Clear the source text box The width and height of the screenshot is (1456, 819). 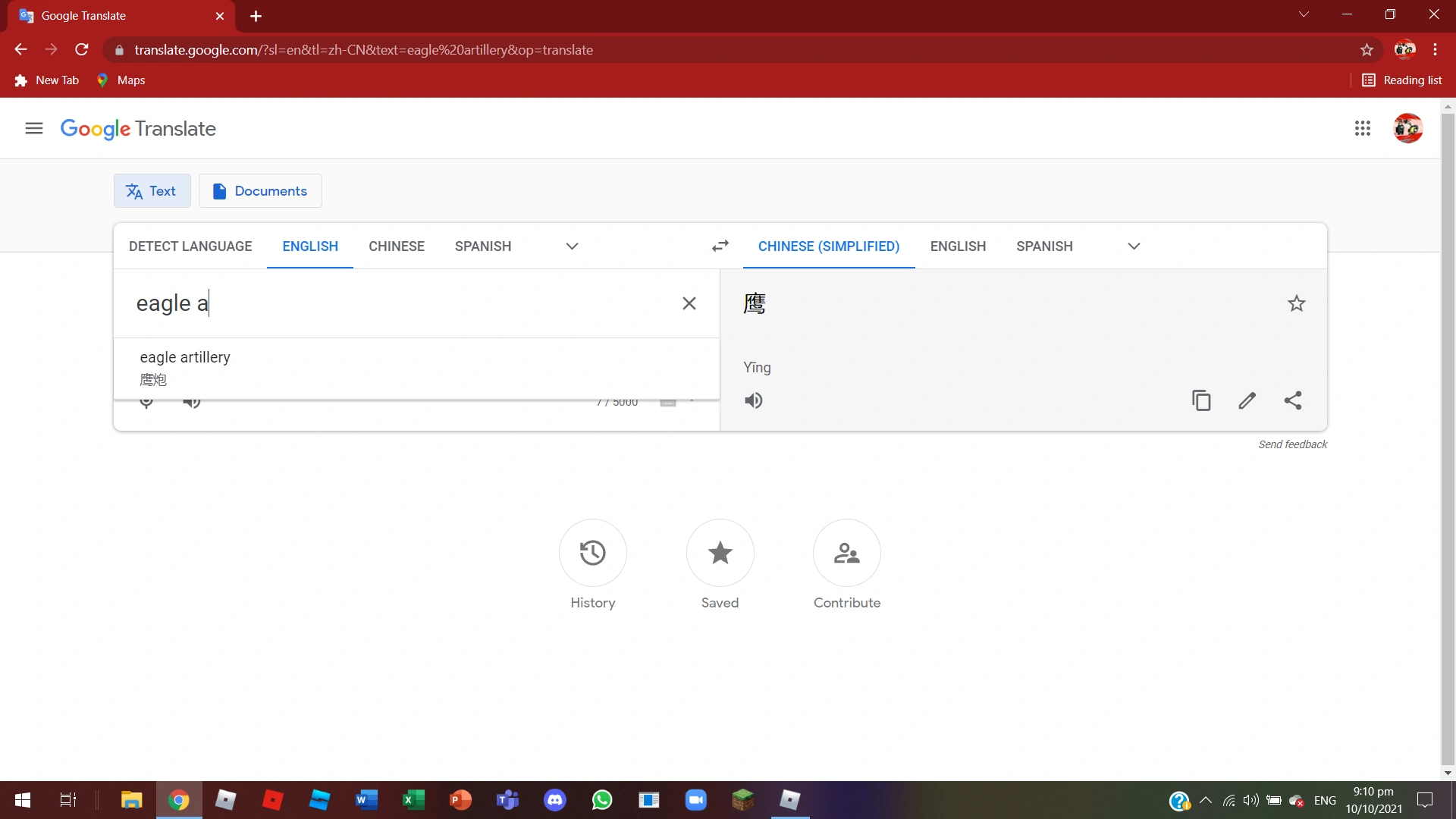click(x=689, y=303)
